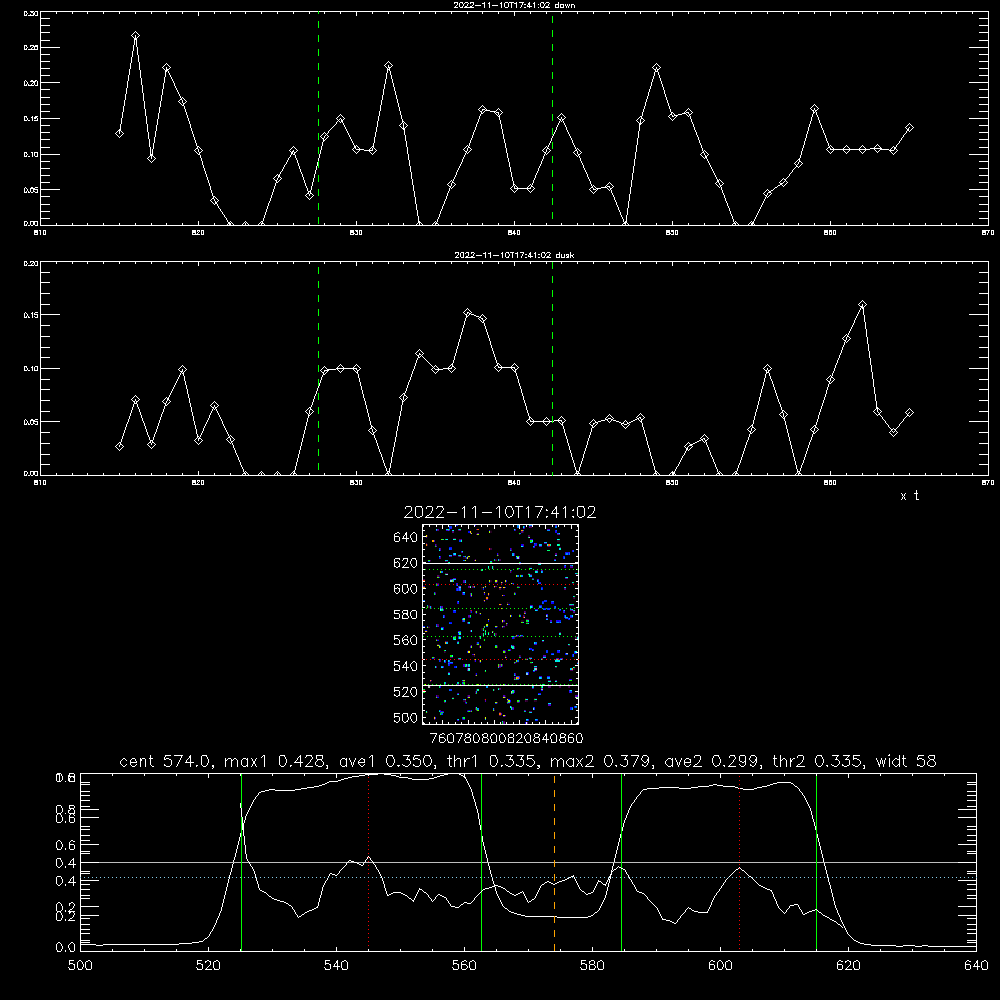The width and height of the screenshot is (1000, 1000).
Task: Click the lower white line near 525 in the image
Action: point(501,686)
